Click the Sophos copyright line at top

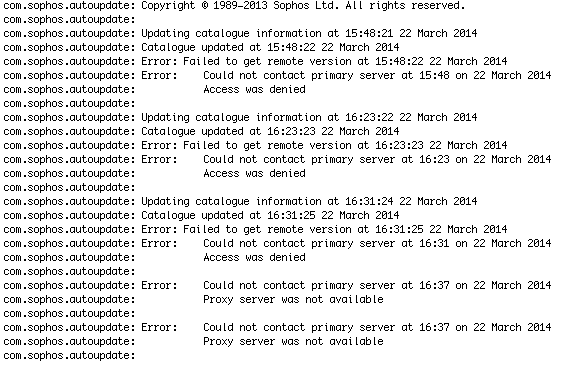234,6
